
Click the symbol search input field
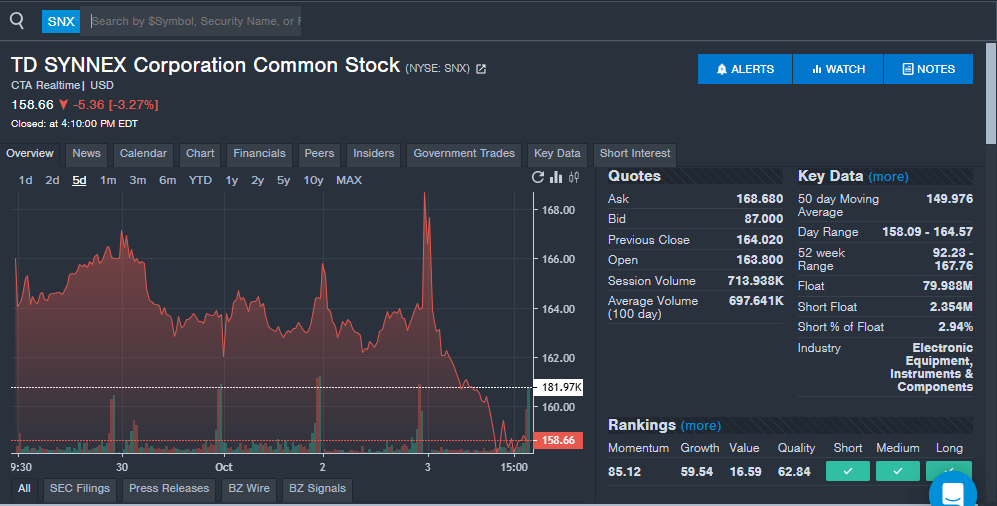tap(194, 21)
